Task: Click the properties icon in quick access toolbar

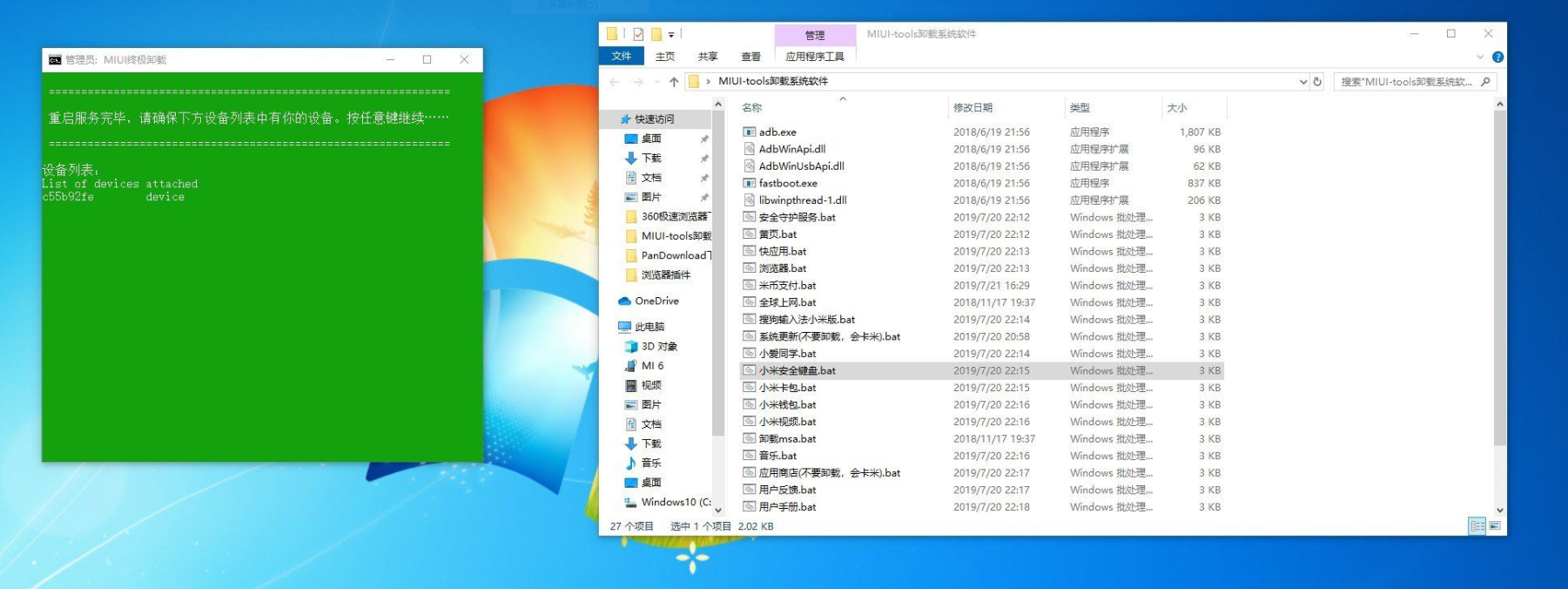Action: [x=638, y=34]
